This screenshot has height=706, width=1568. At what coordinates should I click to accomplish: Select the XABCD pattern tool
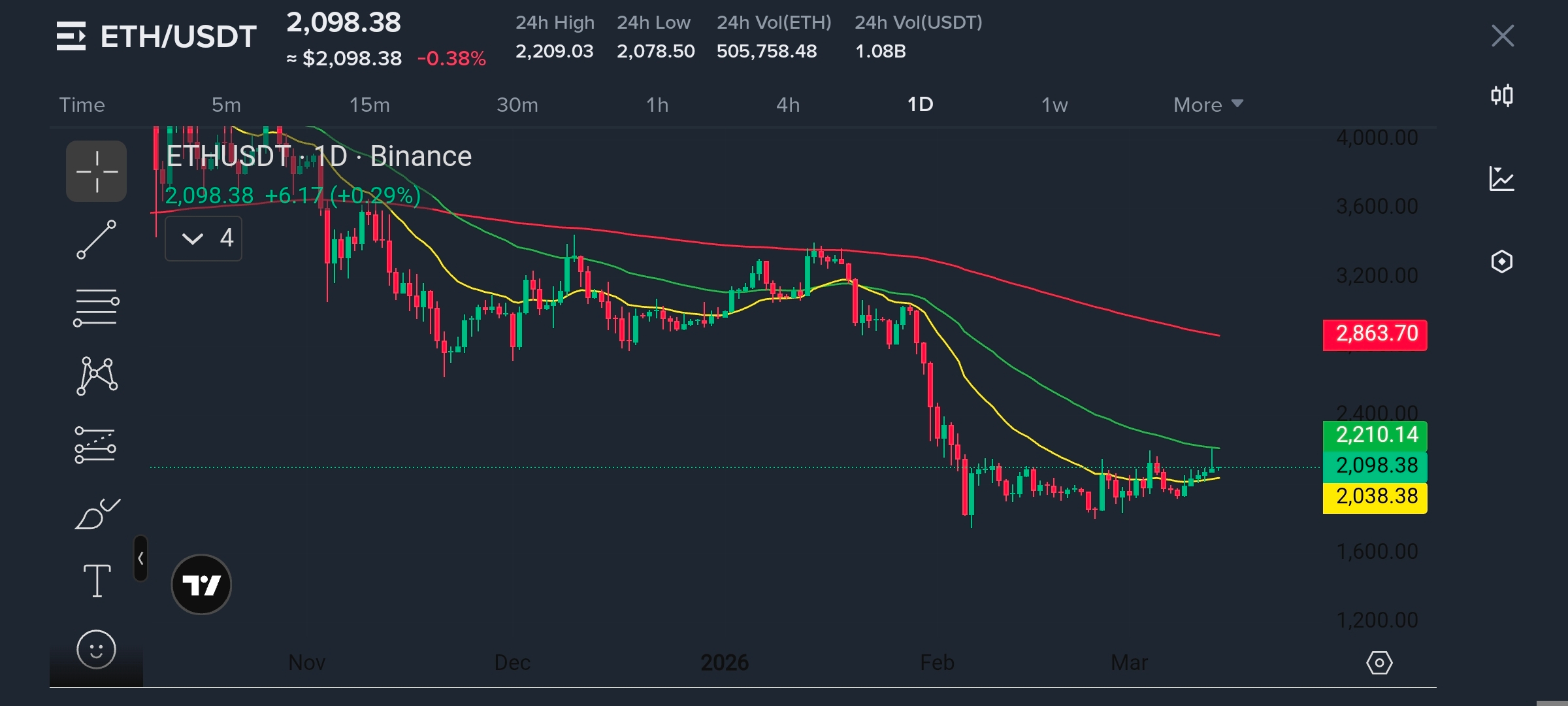pos(96,376)
